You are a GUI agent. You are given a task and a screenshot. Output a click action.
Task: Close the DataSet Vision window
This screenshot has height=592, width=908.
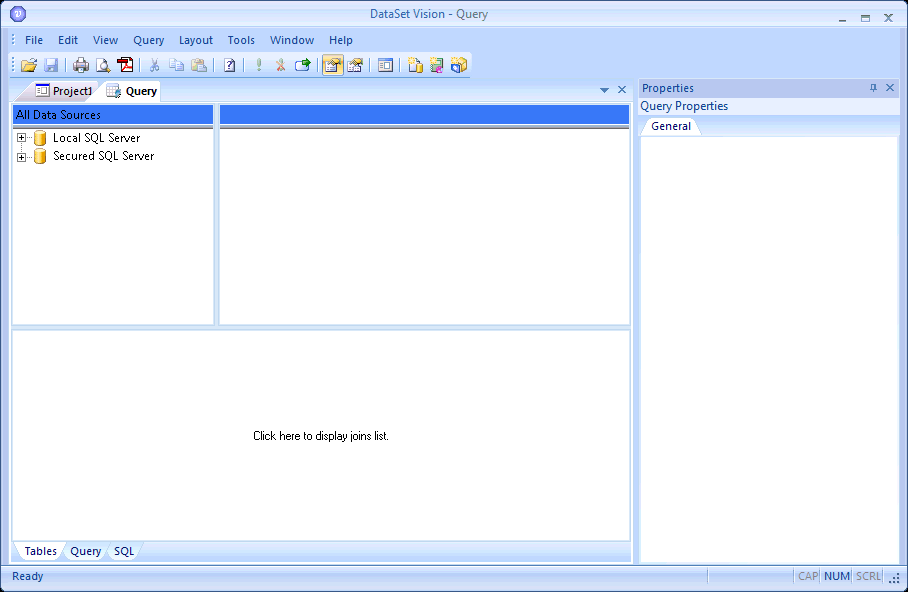(x=888, y=18)
